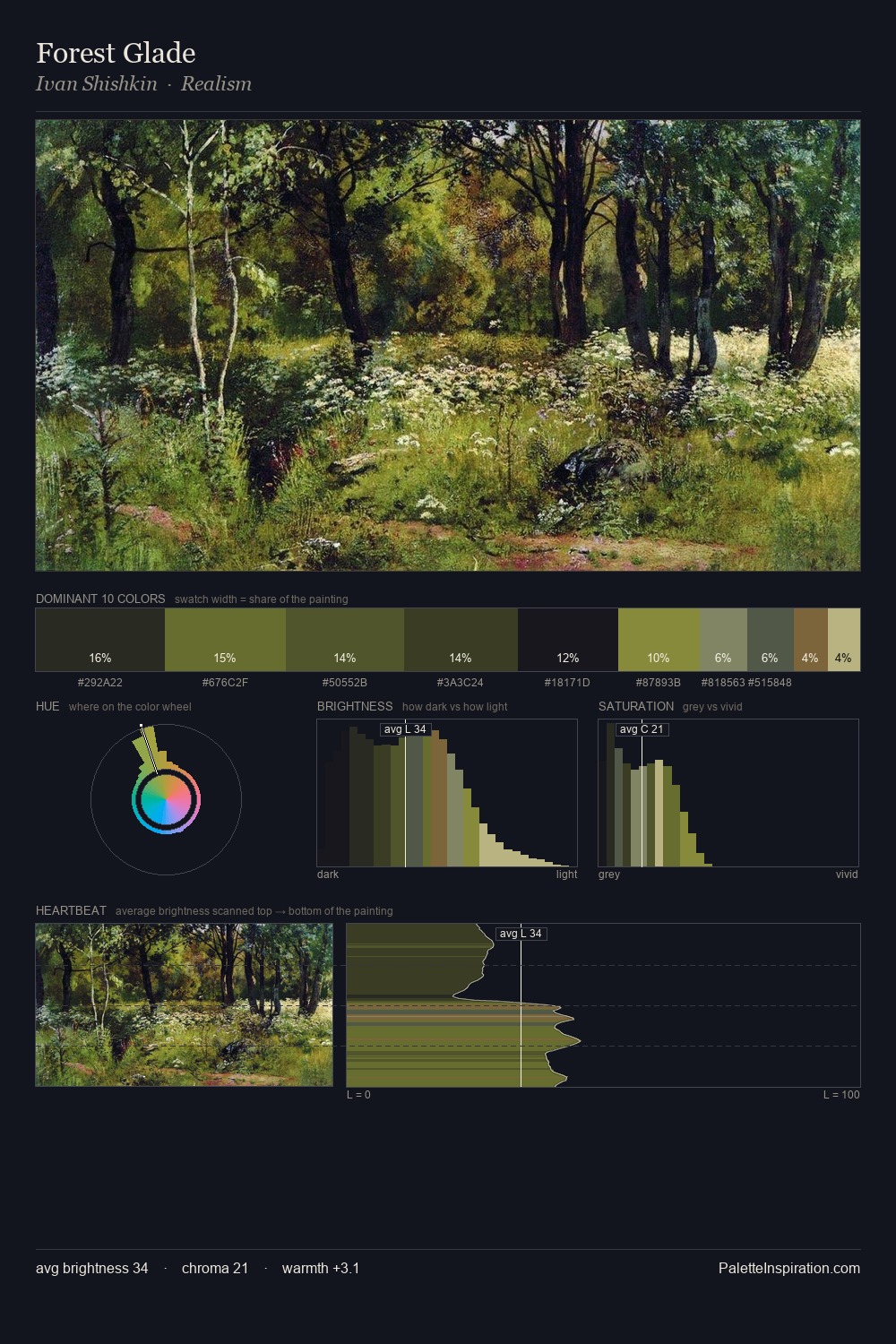This screenshot has height=1344, width=896.
Task: Click the Brightness histogram chart
Action: pyautogui.click(x=447, y=793)
